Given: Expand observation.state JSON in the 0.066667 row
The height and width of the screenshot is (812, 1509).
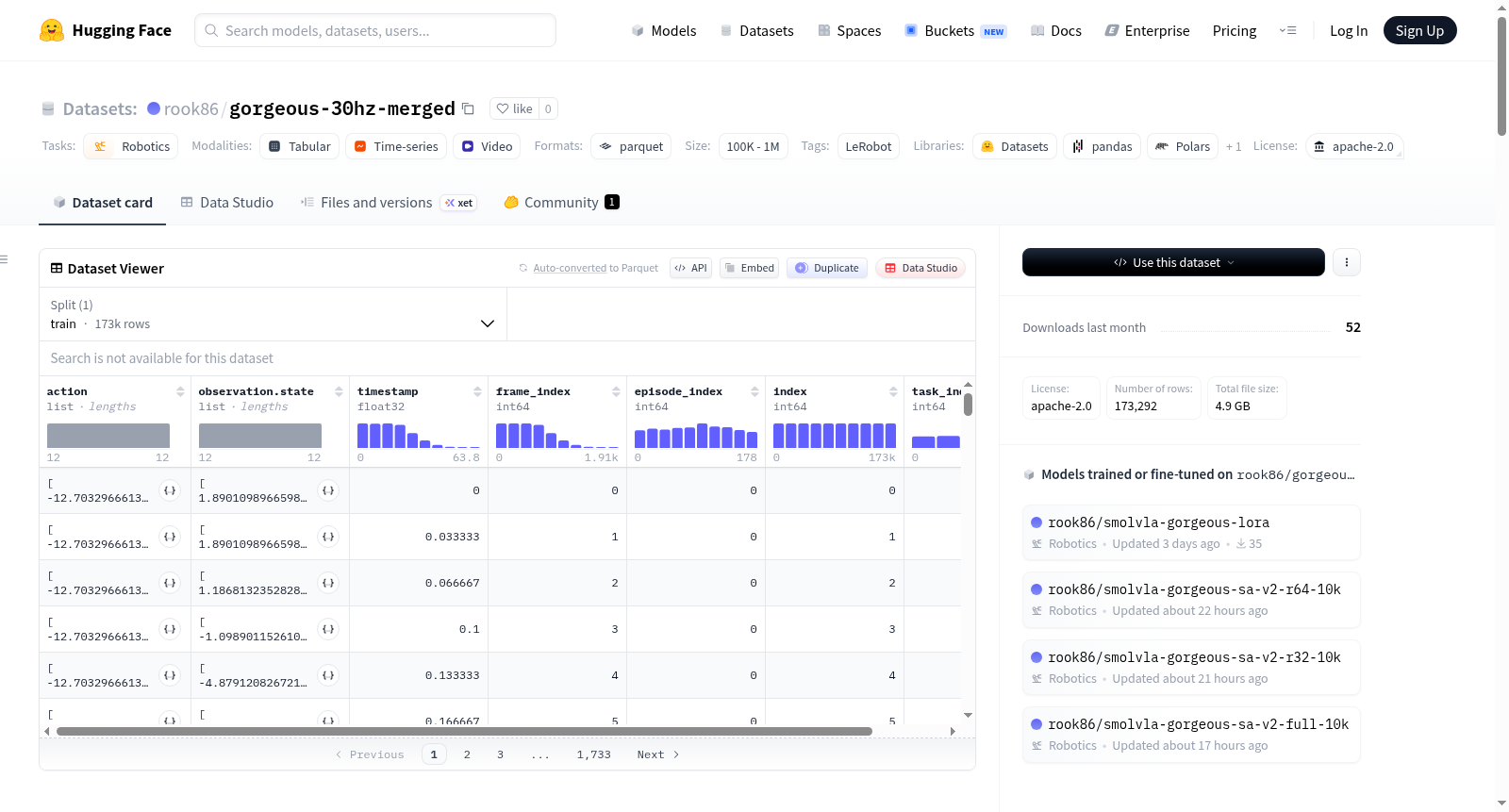Looking at the screenshot, I should click(328, 583).
